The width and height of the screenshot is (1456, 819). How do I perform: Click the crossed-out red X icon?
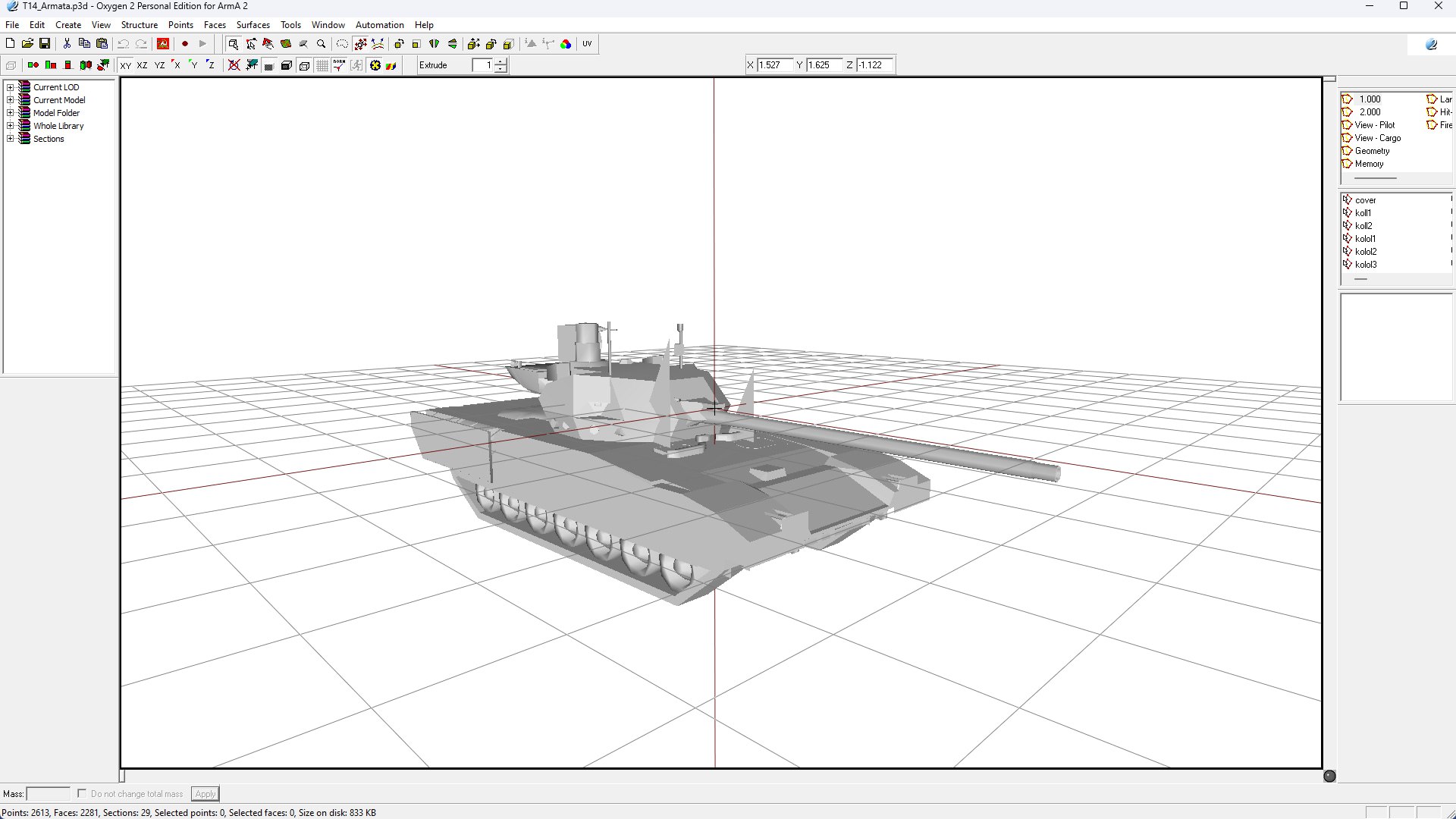[x=234, y=65]
